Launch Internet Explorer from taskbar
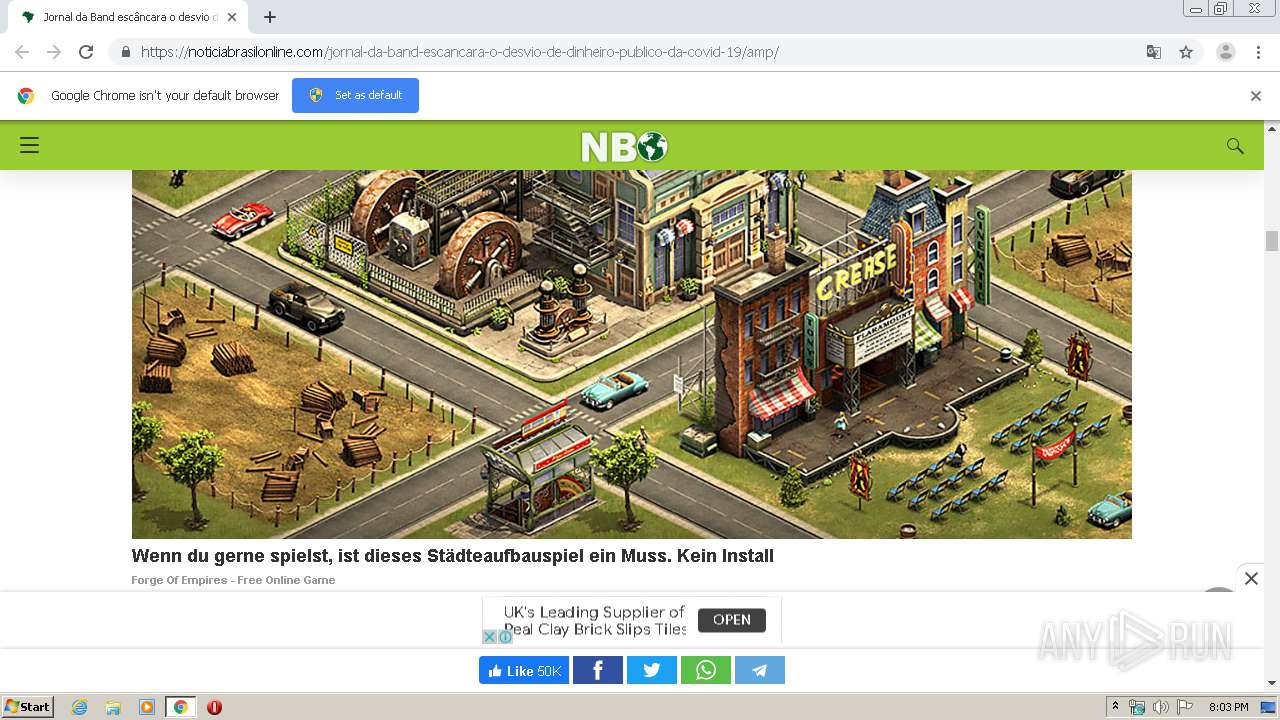Screen dimensions: 1280x720 tap(79, 707)
